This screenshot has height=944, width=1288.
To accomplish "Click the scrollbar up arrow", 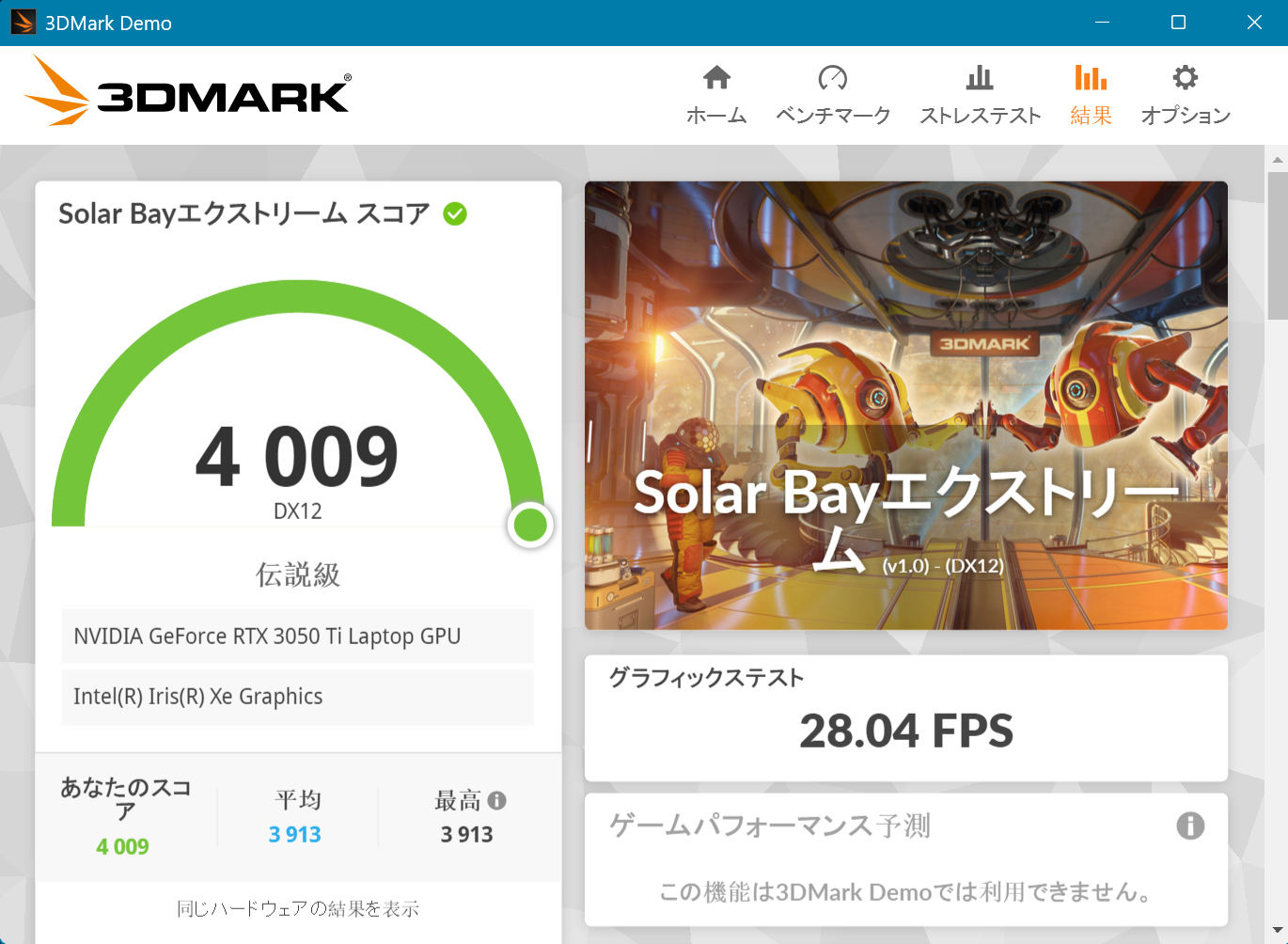I will pos(1277,159).
